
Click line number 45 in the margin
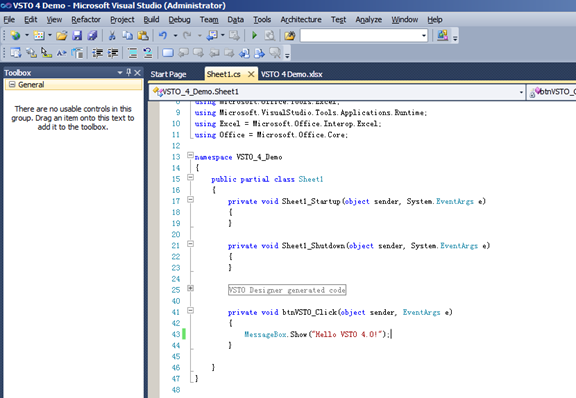point(176,356)
